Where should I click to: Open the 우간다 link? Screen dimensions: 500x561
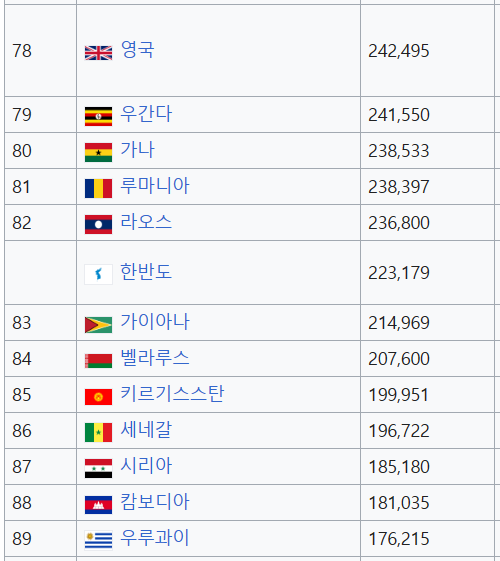[x=146, y=114]
